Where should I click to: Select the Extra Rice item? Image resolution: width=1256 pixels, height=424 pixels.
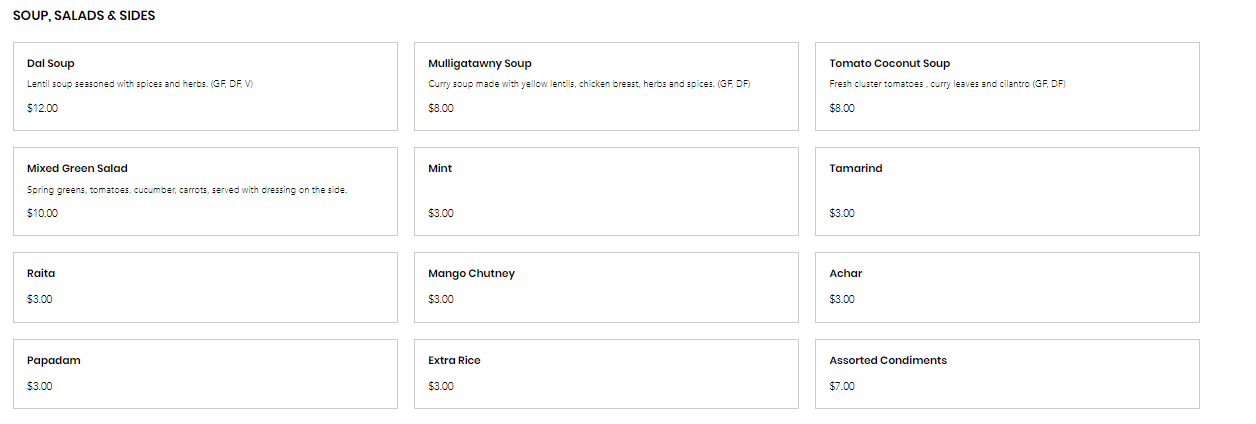(454, 360)
